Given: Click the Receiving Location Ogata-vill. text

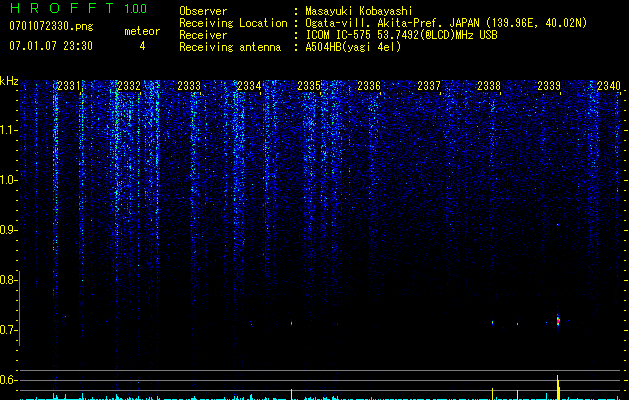Looking at the screenshot, I should pos(446,23).
